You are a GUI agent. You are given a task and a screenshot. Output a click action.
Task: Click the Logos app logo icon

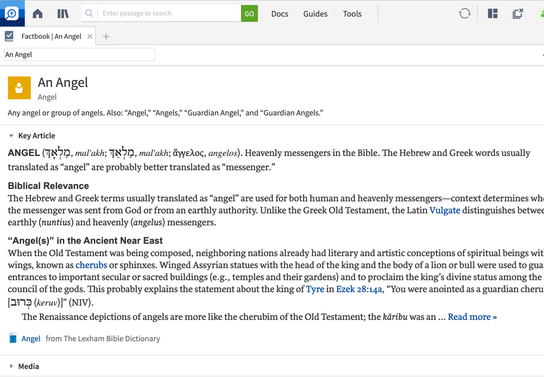pyautogui.click(x=12, y=13)
